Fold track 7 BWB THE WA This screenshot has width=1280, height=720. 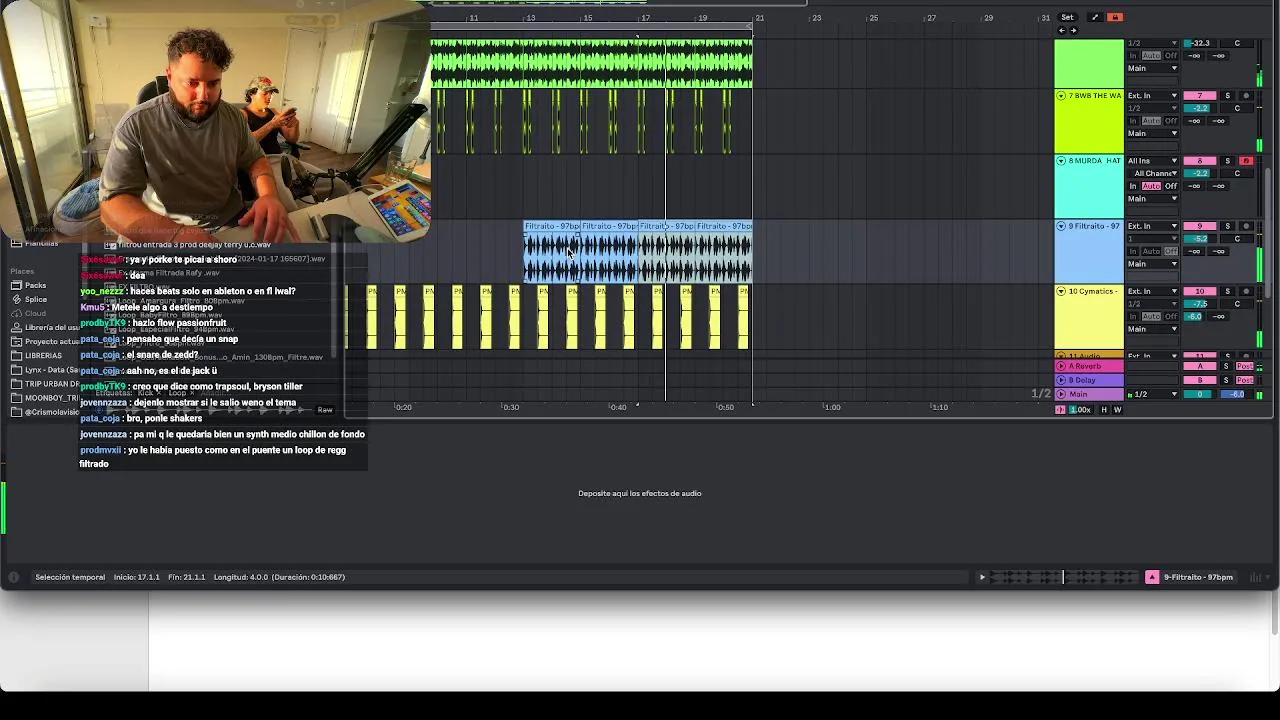coord(1061,96)
